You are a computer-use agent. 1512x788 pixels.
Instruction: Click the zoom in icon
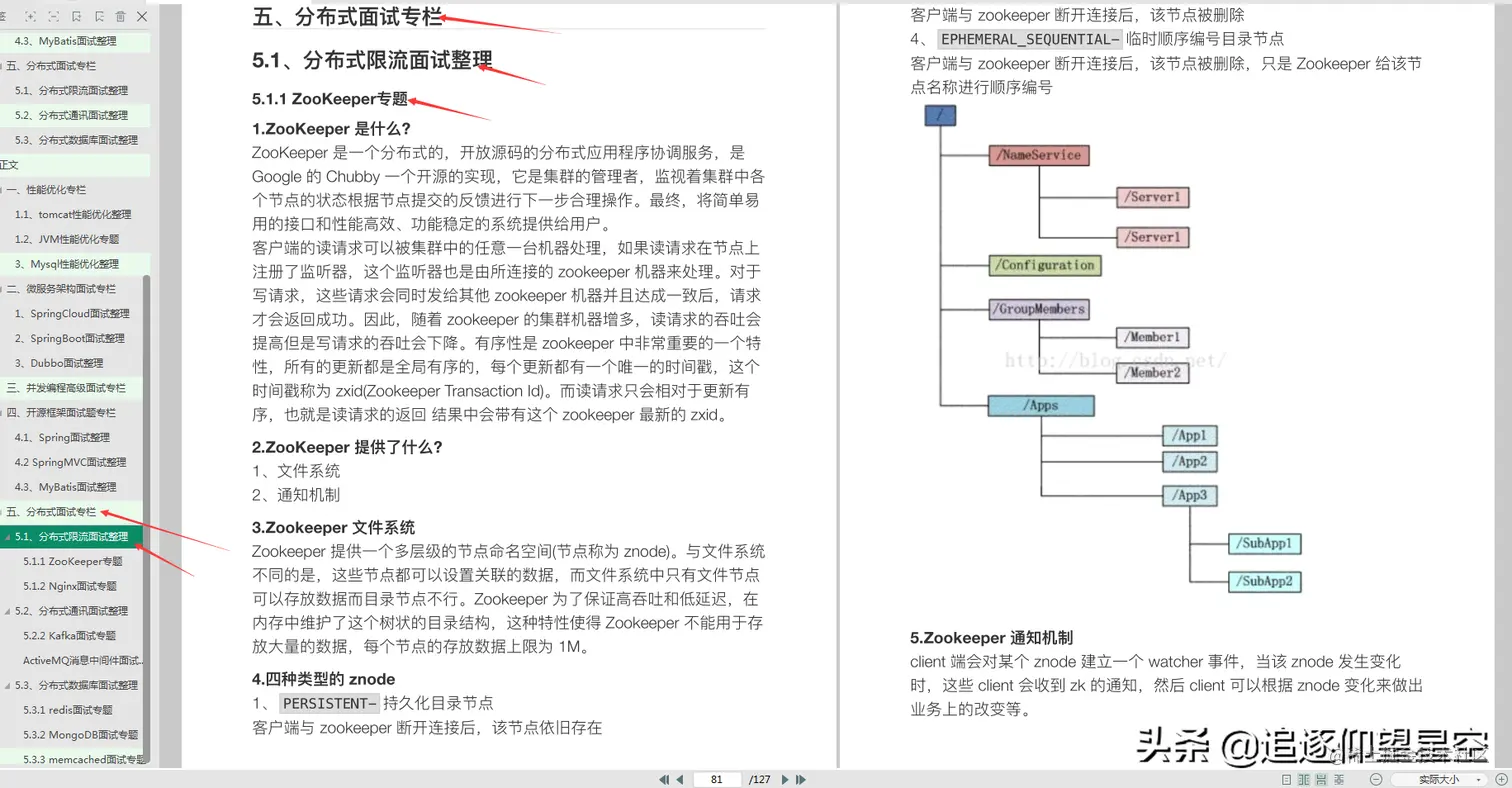1501,780
